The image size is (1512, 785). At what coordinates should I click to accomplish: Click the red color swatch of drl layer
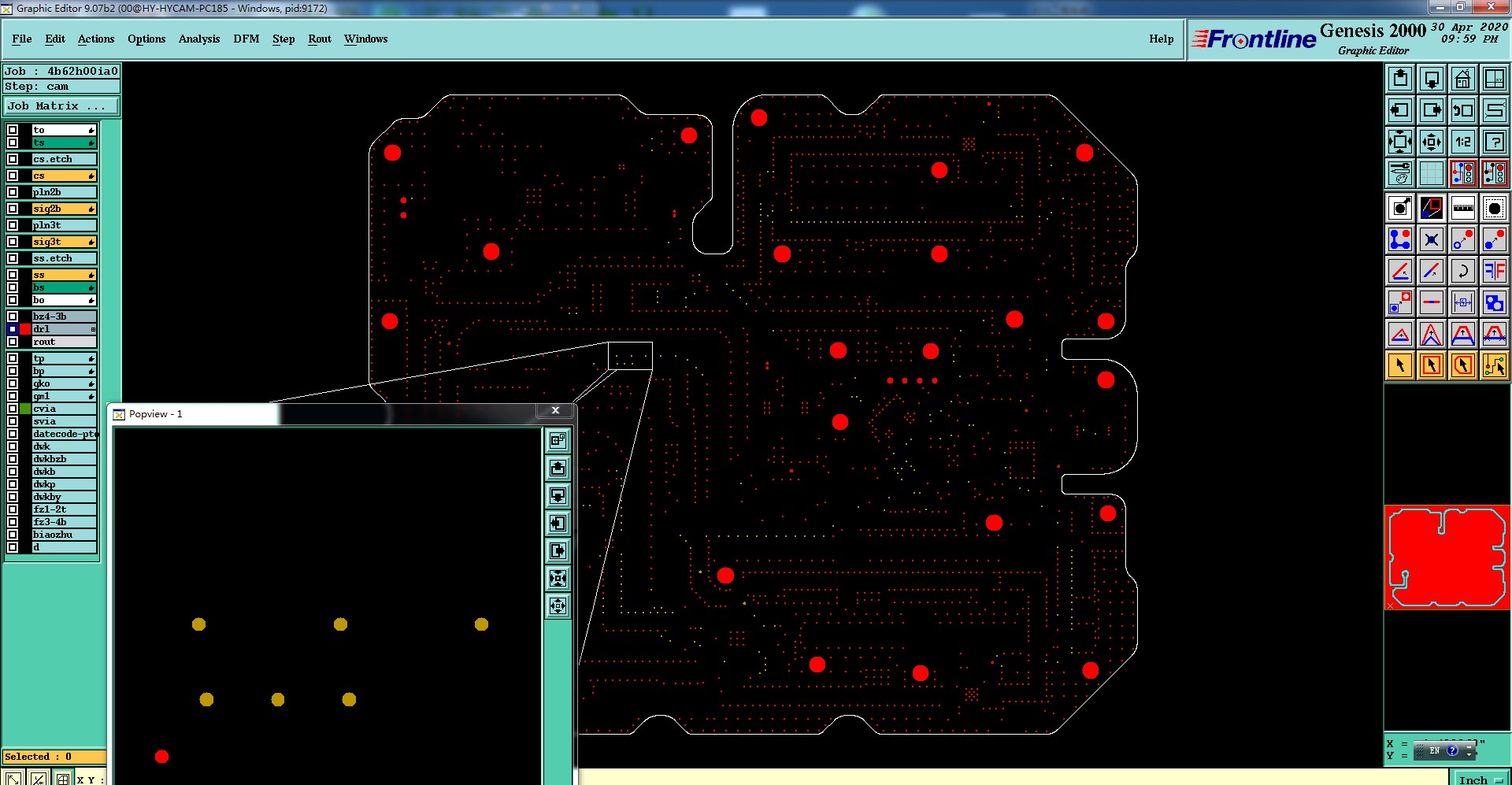tap(25, 329)
